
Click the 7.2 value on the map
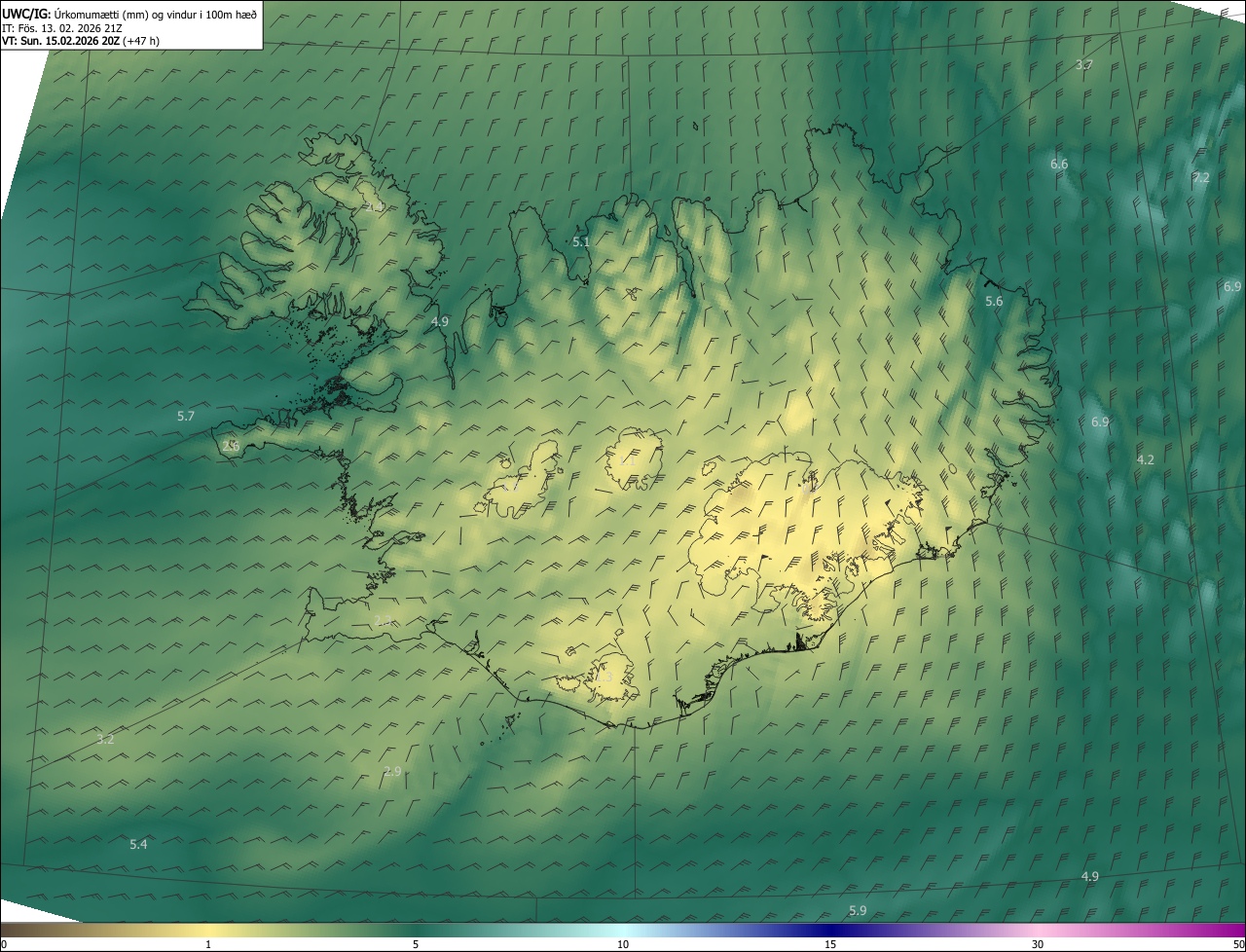(x=1201, y=177)
